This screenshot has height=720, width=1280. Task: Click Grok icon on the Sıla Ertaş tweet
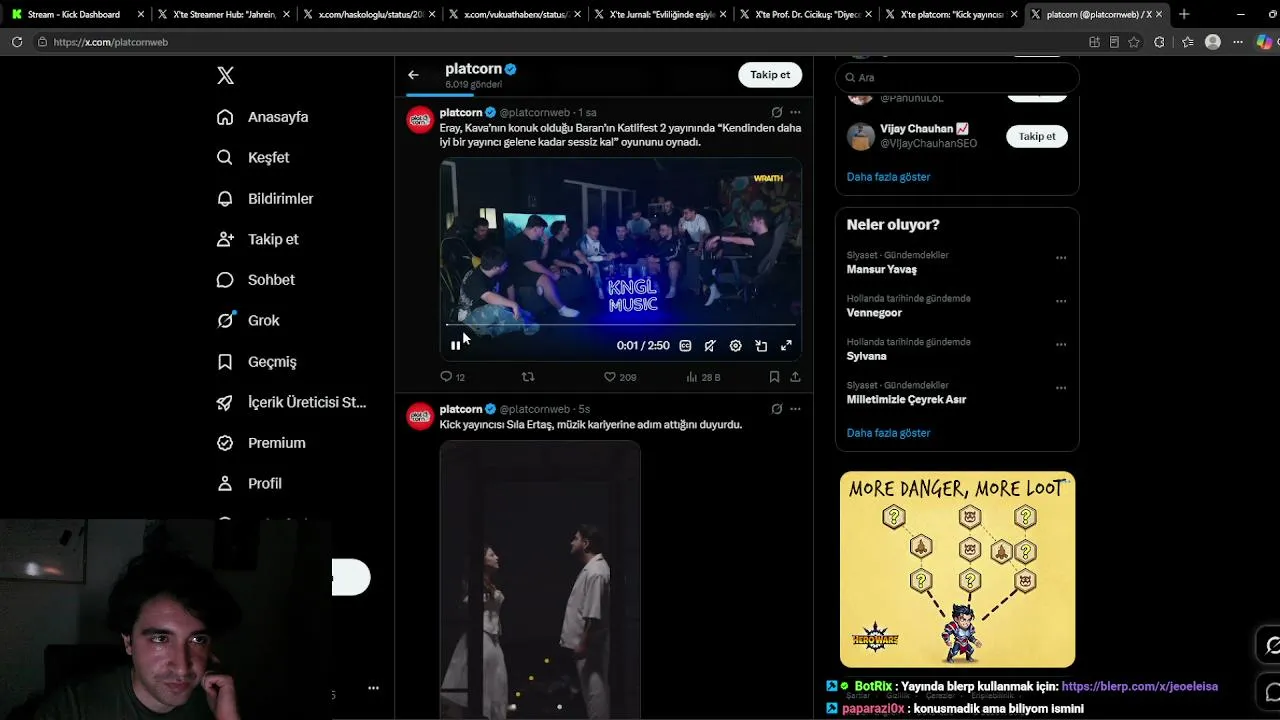click(x=777, y=409)
